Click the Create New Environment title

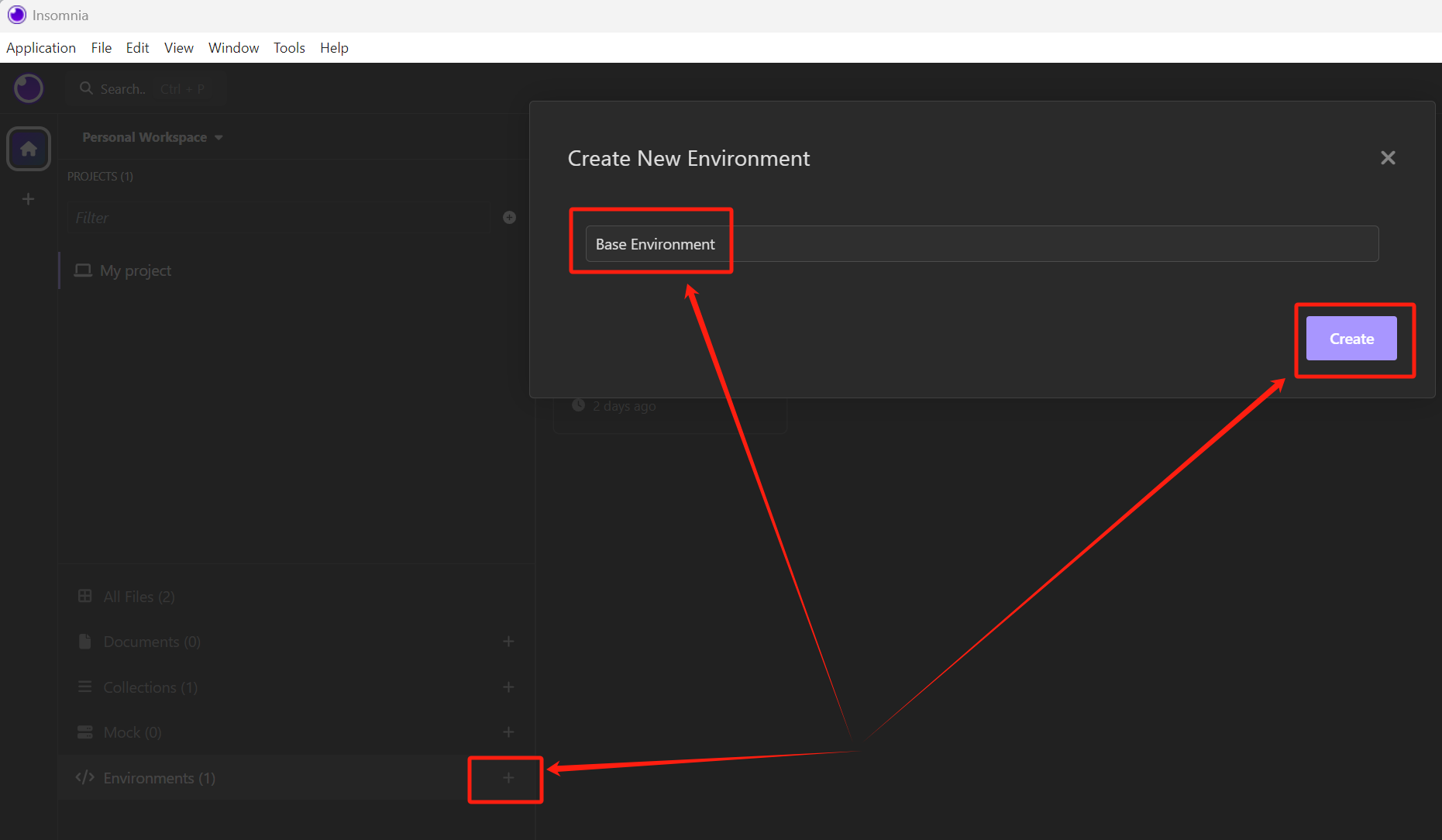[689, 158]
